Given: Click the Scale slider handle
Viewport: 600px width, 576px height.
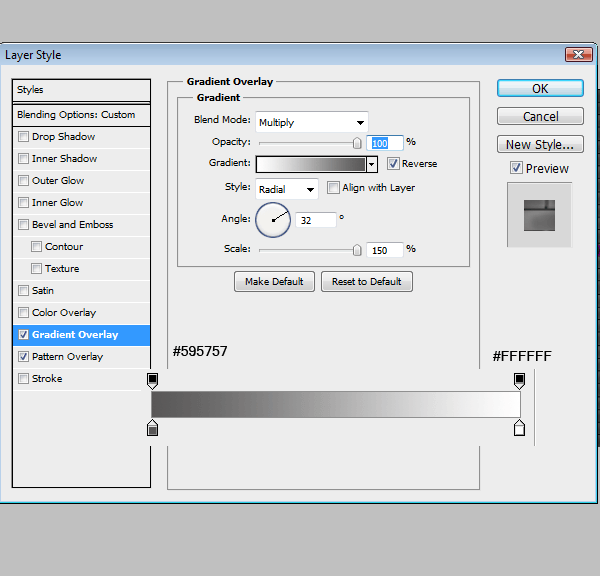Looking at the screenshot, I should tap(357, 250).
